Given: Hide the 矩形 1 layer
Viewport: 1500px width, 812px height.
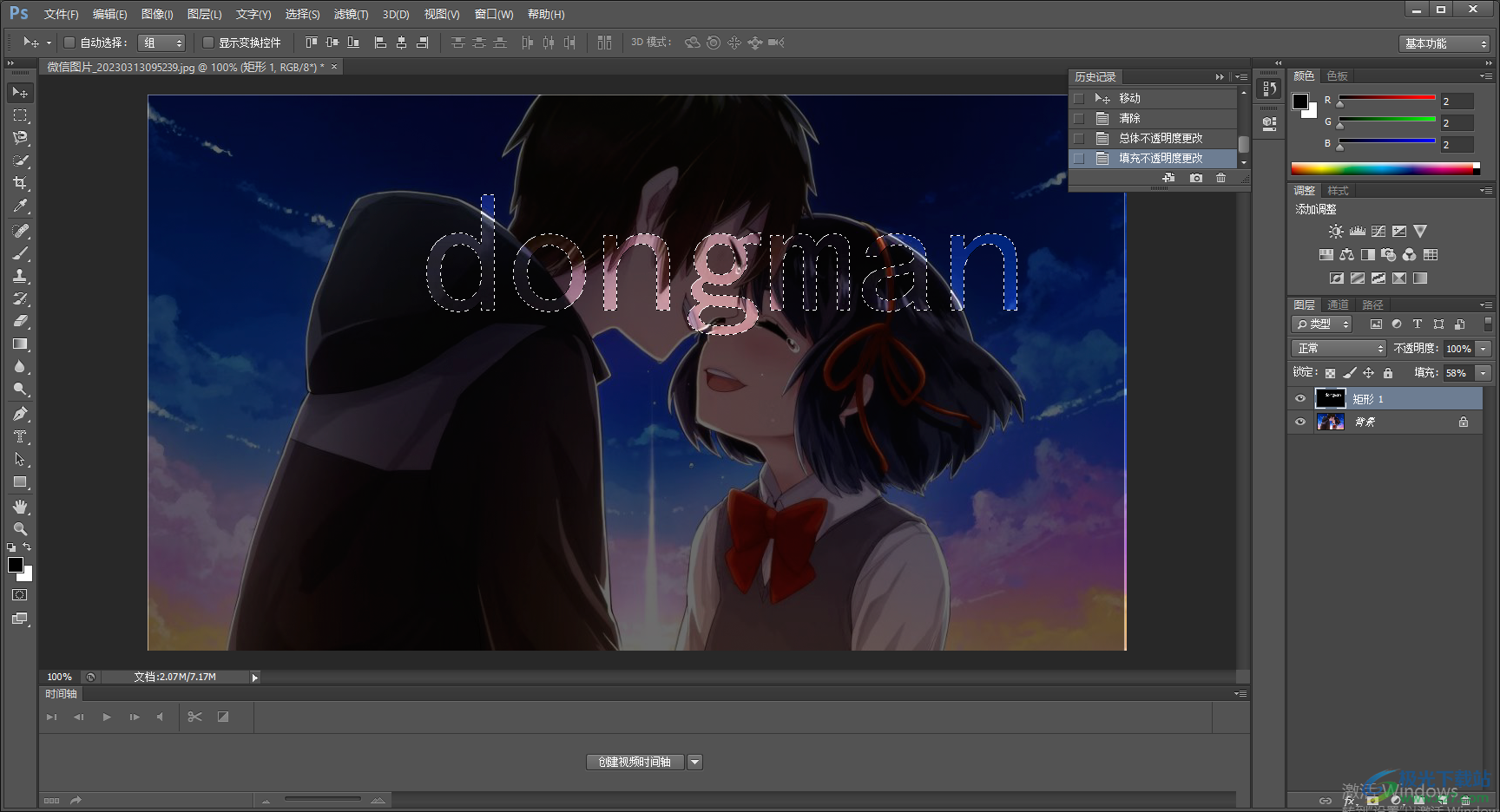Looking at the screenshot, I should [x=1300, y=399].
